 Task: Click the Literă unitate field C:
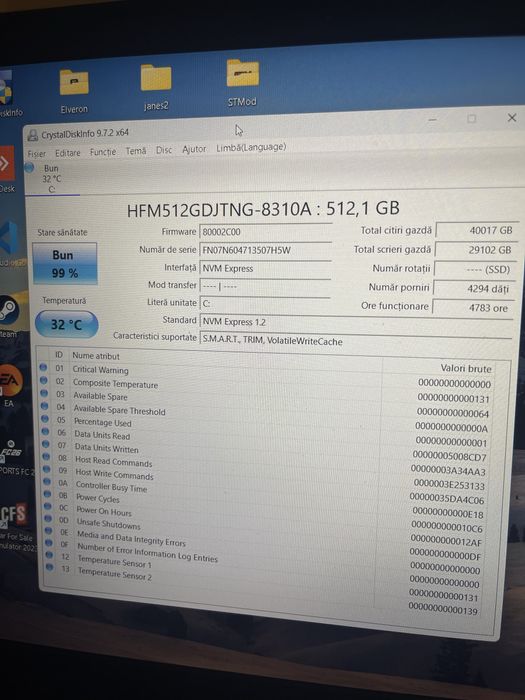pos(265,304)
